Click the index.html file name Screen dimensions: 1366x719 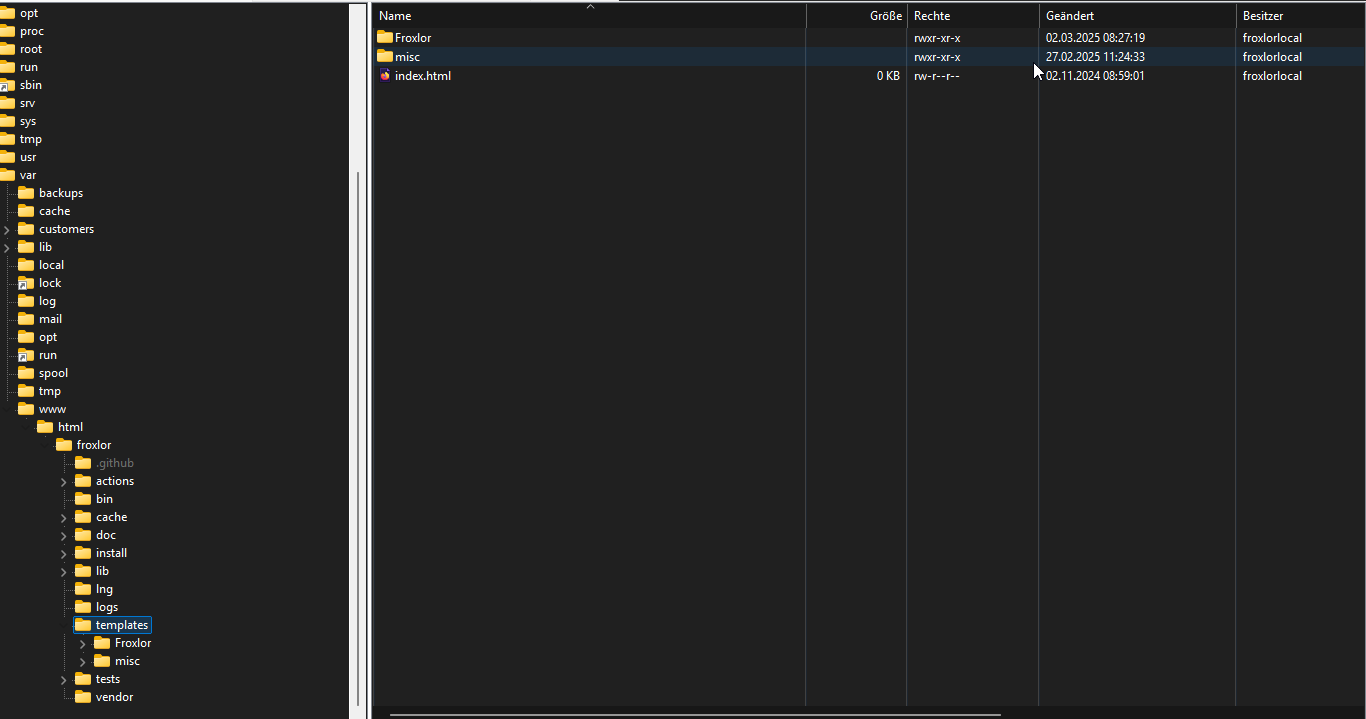click(x=423, y=76)
